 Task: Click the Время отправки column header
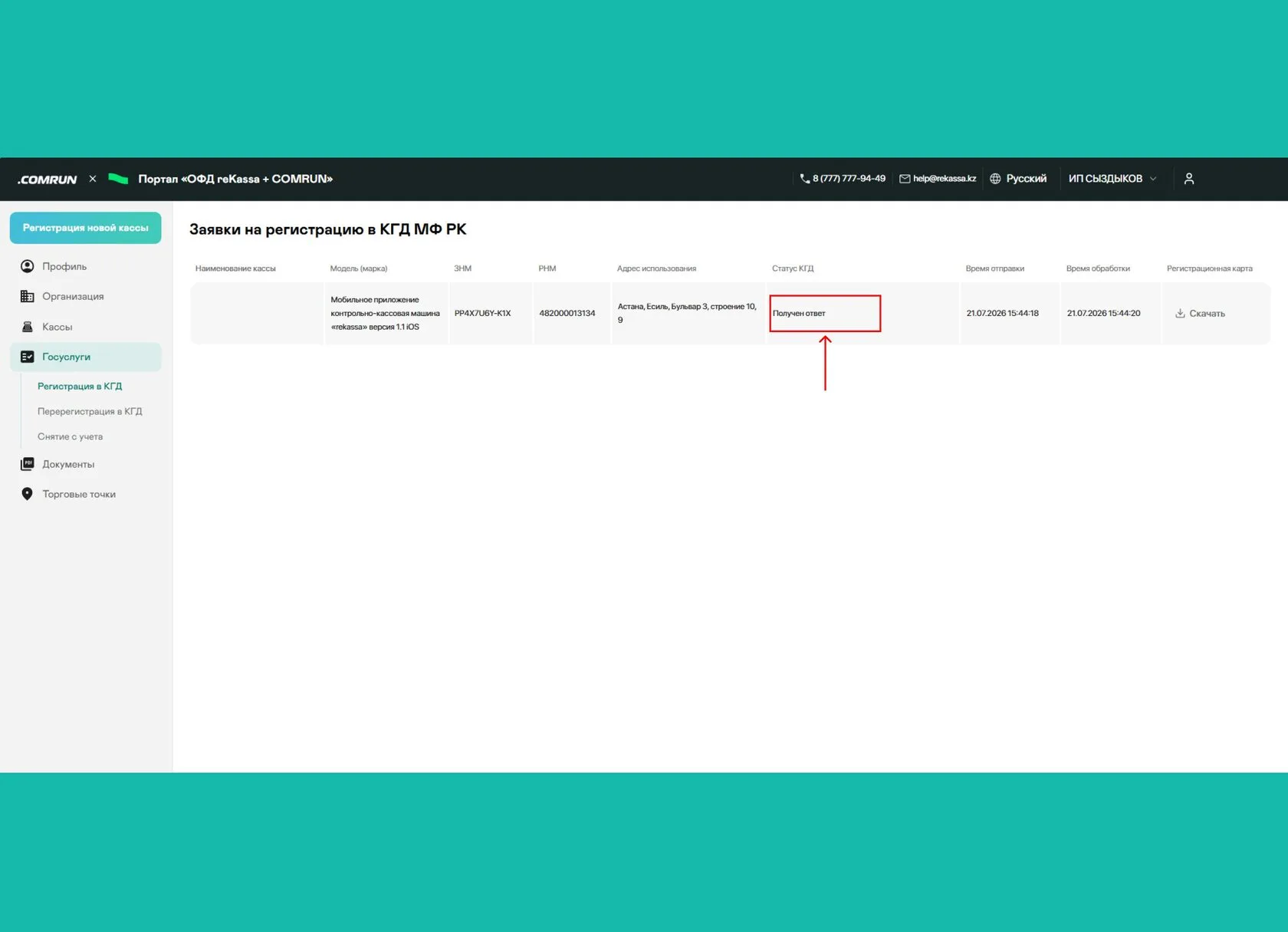[x=995, y=268]
